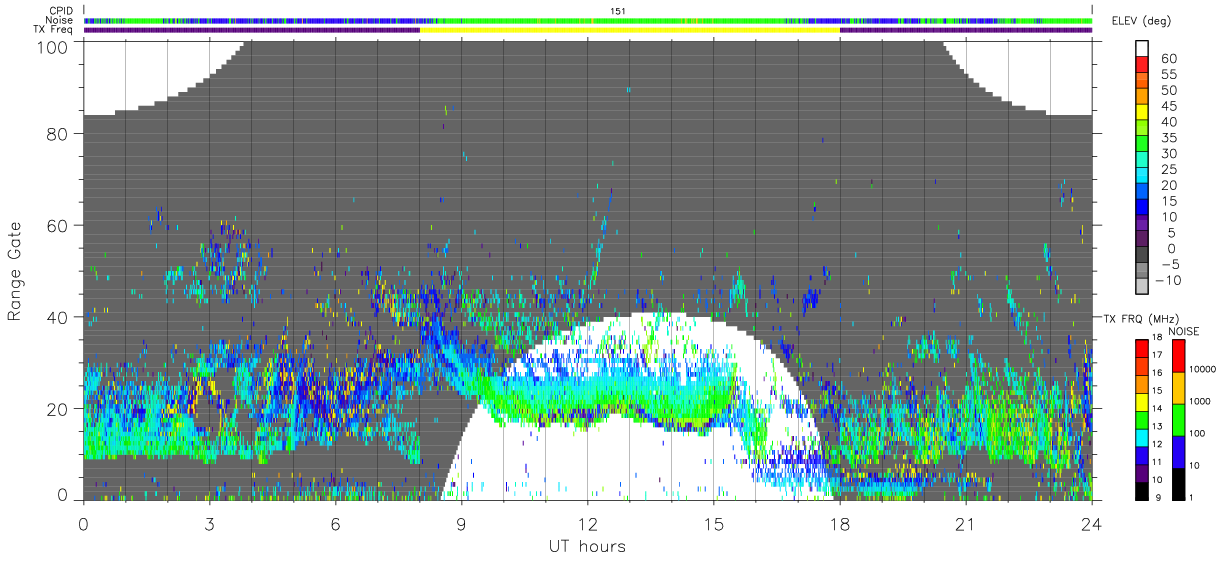Select the yellow band in the TX Freq strip
Image resolution: width=1228 pixels, height=567 pixels.
629,30
